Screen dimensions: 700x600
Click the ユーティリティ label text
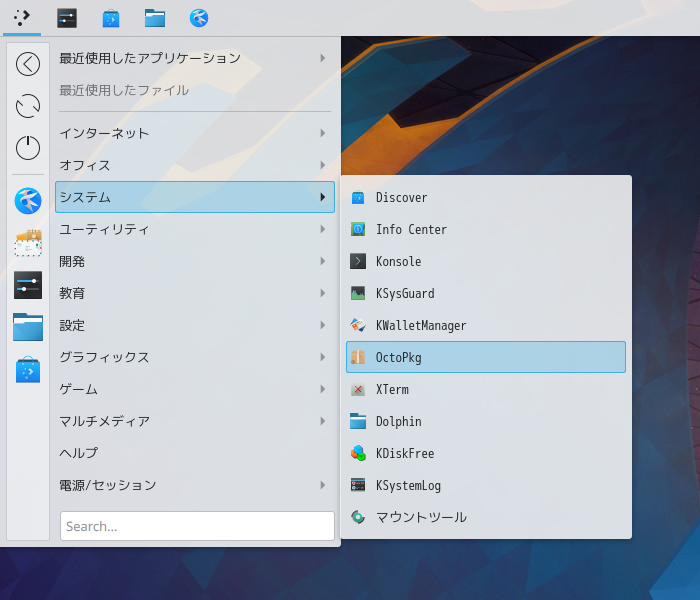pyautogui.click(x=104, y=229)
